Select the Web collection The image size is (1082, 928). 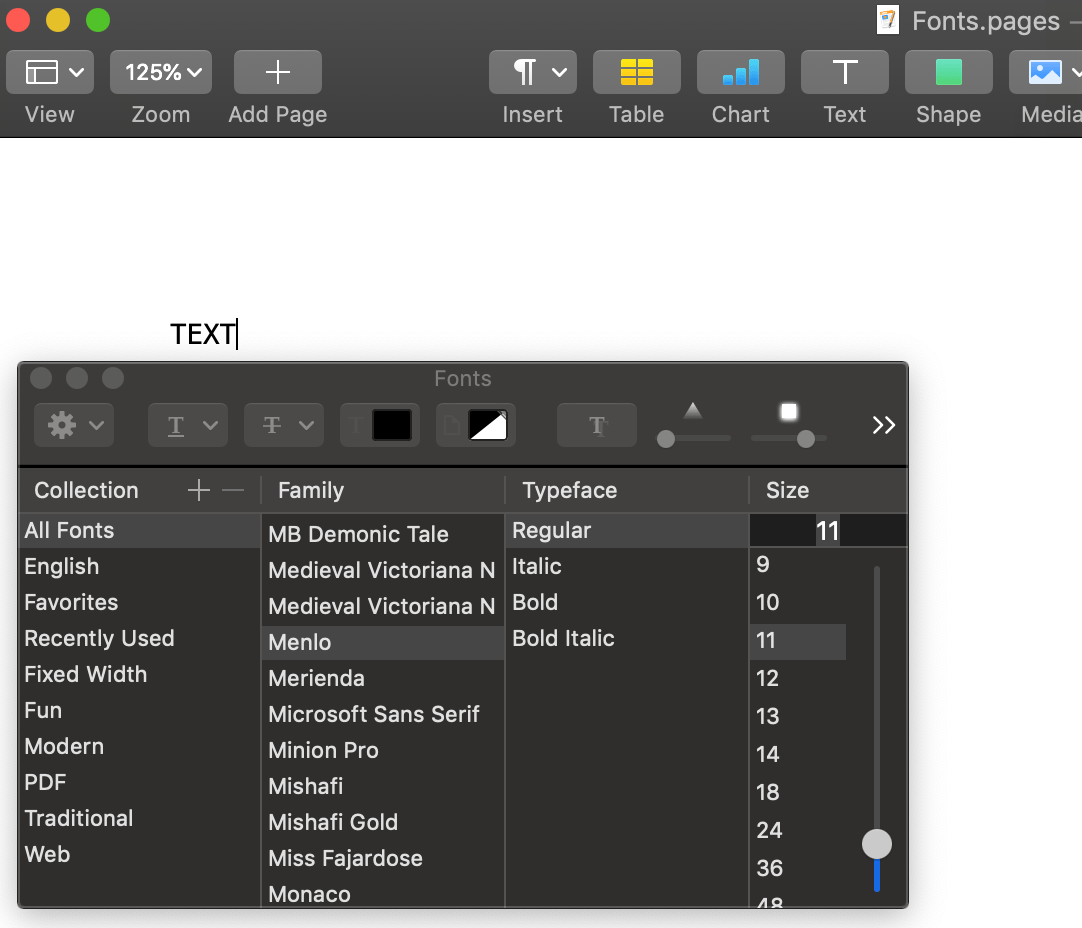coord(139,854)
